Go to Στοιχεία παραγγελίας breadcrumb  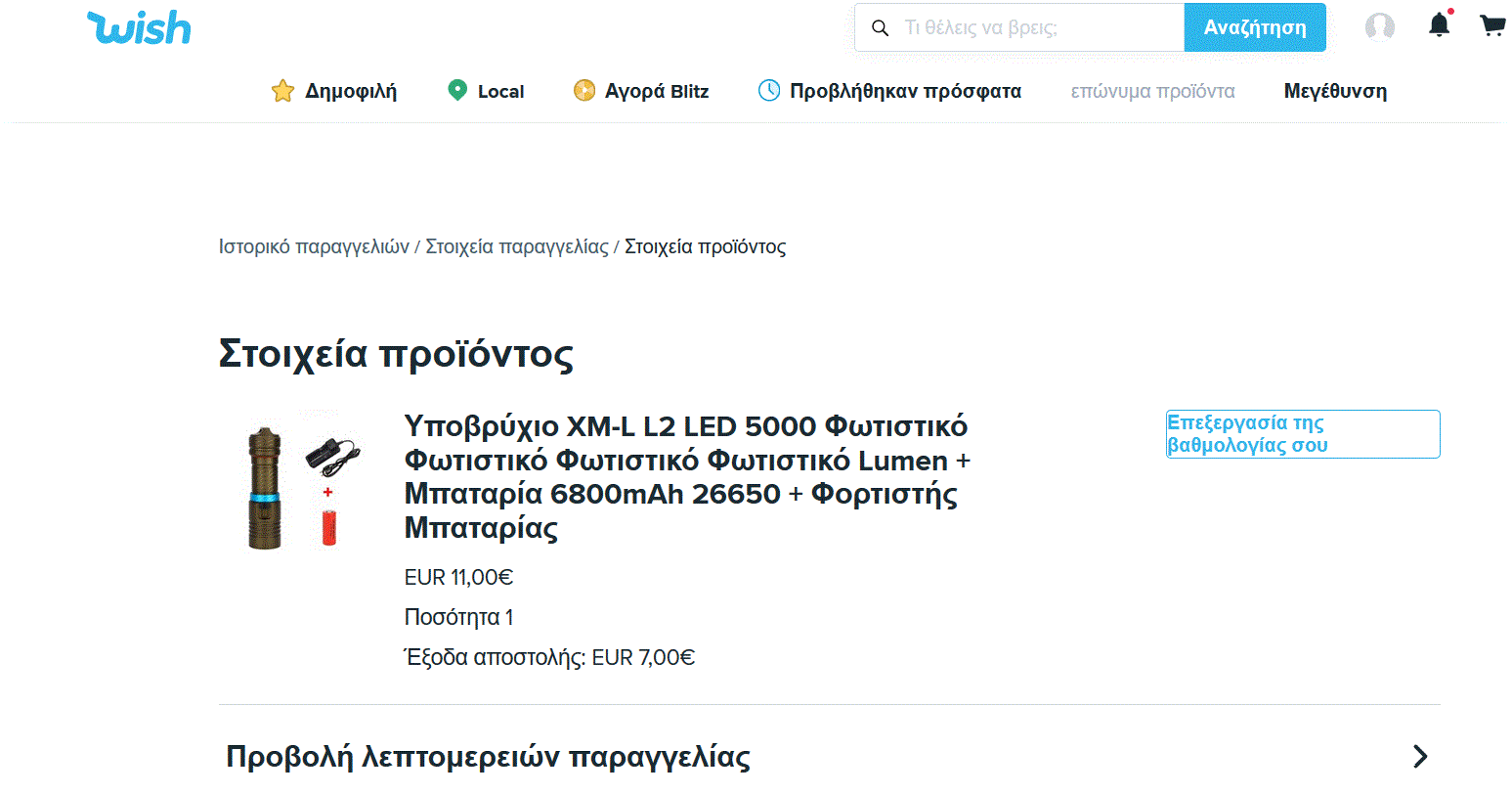(x=517, y=246)
